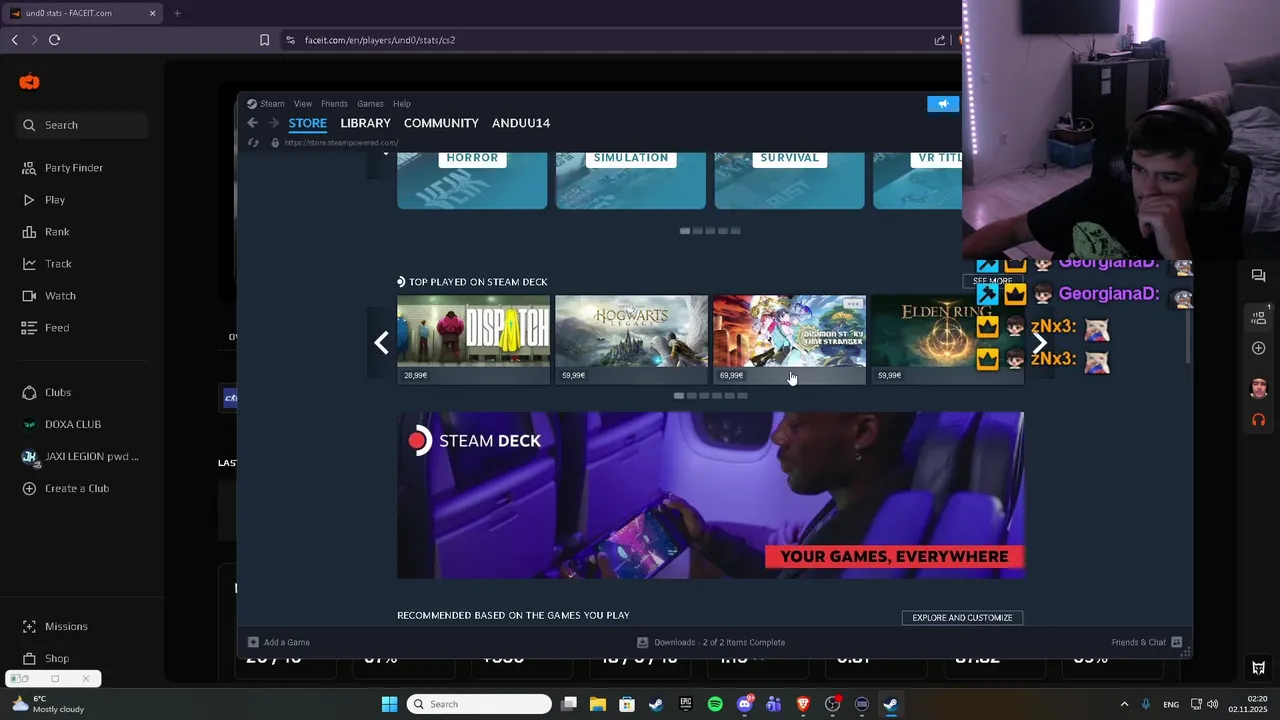The height and width of the screenshot is (720, 1280).
Task: Click the share icon in browser address bar
Action: point(940,40)
